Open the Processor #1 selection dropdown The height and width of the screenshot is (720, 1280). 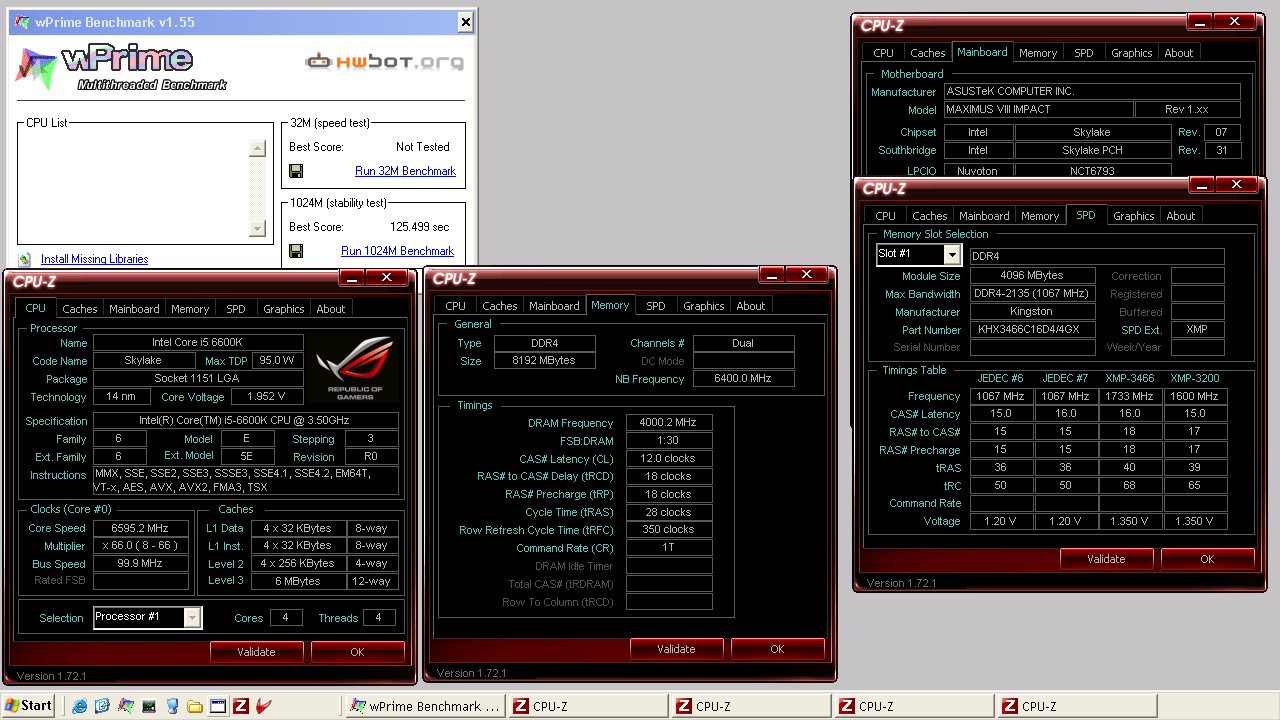click(192, 618)
